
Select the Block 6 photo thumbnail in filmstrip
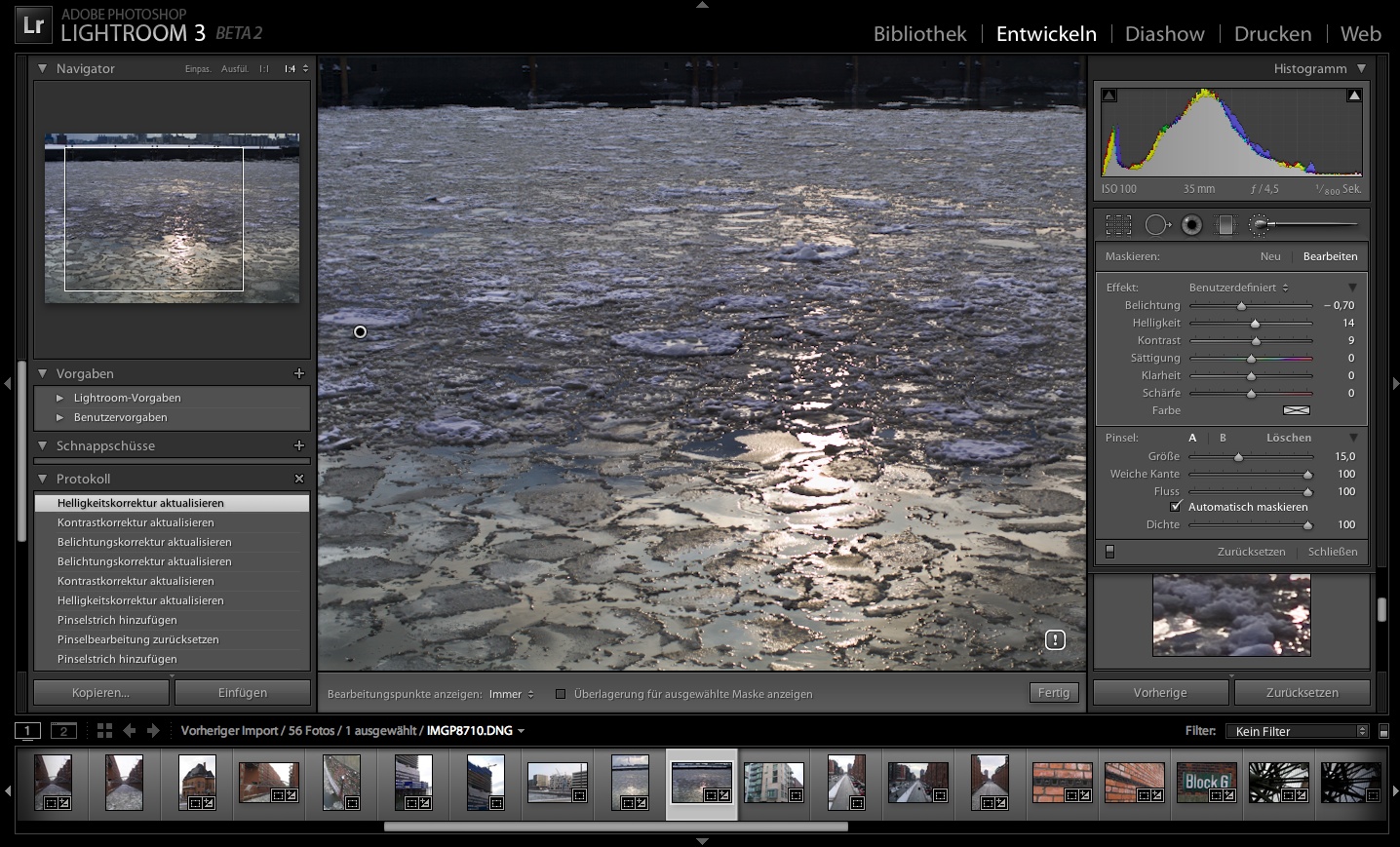click(1206, 782)
